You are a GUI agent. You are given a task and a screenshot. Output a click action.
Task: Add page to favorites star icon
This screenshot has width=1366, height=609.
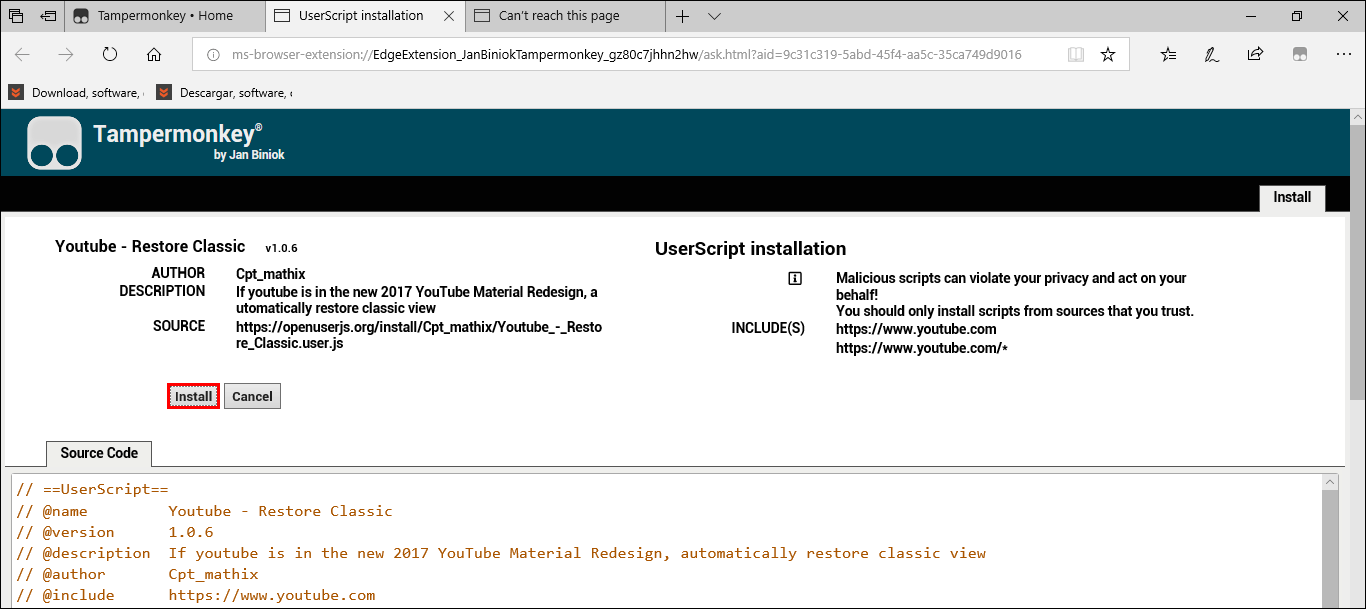tap(1108, 55)
